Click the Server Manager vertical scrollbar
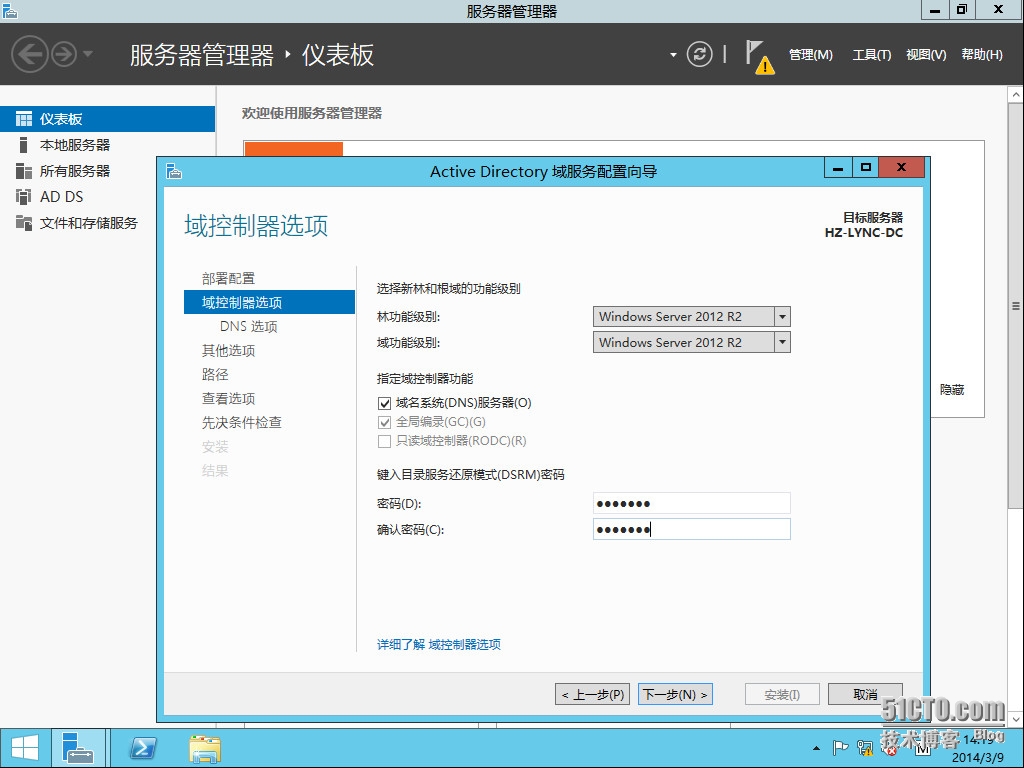The height and width of the screenshot is (768, 1024). (x=1016, y=307)
